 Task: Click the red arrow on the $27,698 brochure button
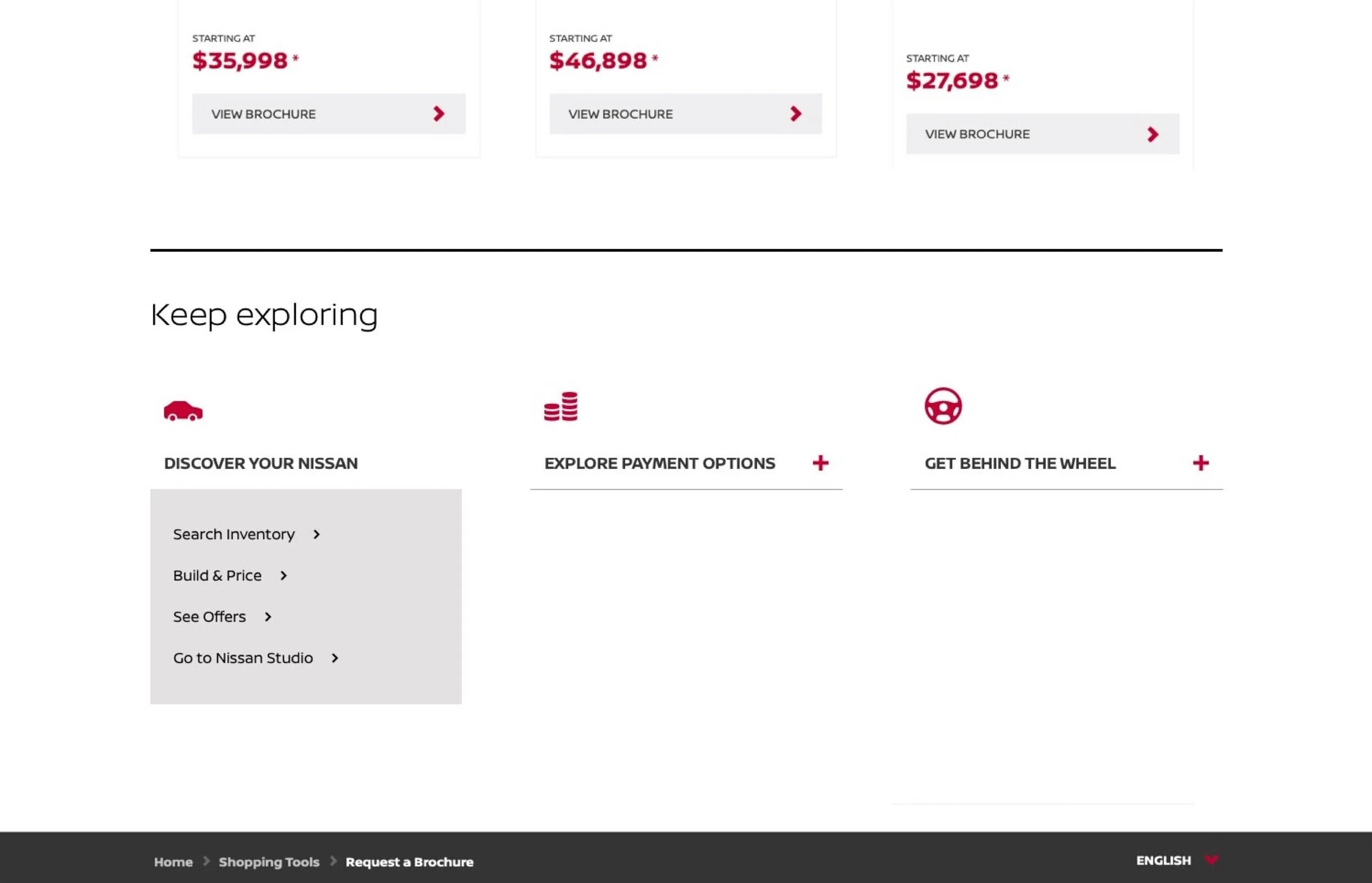coord(1153,134)
